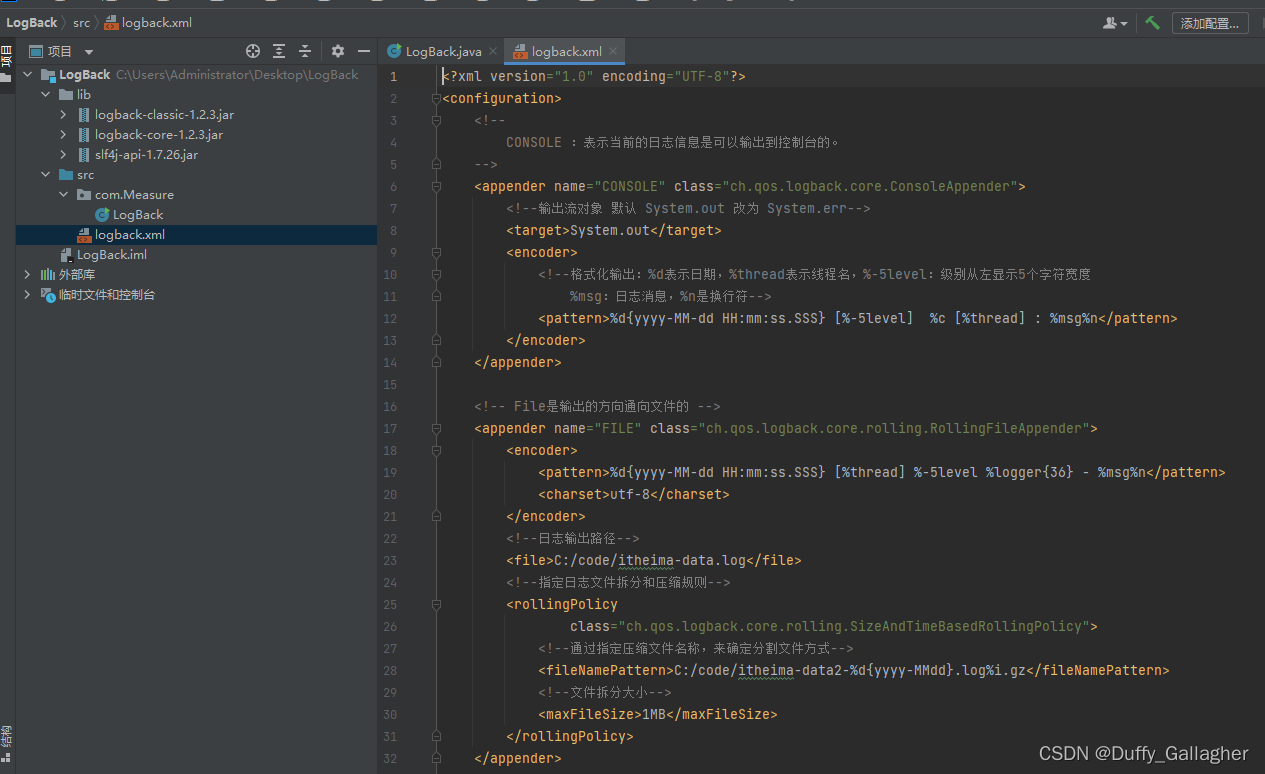1265x774 pixels.
Task: Select the logback.xml editor tab
Action: coord(566,51)
